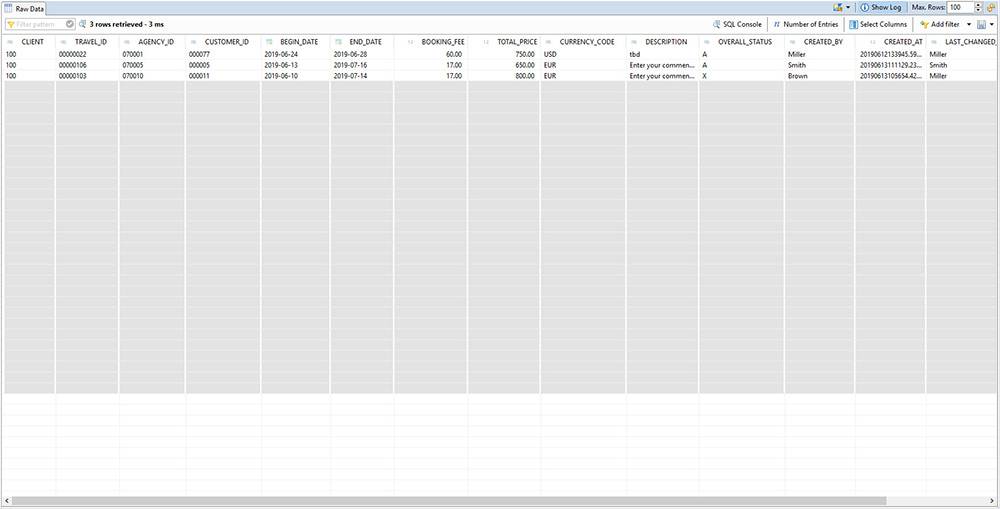Toggle the Show Log button
Image resolution: width=1000 pixels, height=509 pixels.
click(880, 7)
